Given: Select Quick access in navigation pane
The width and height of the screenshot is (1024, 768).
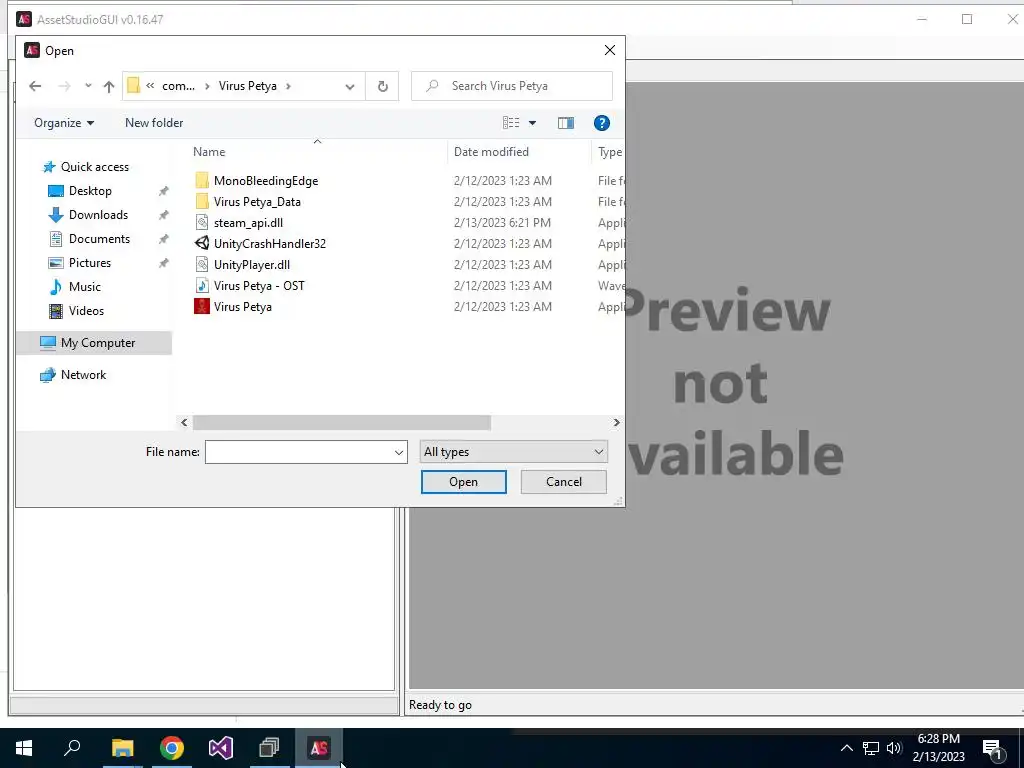Looking at the screenshot, I should [x=95, y=167].
